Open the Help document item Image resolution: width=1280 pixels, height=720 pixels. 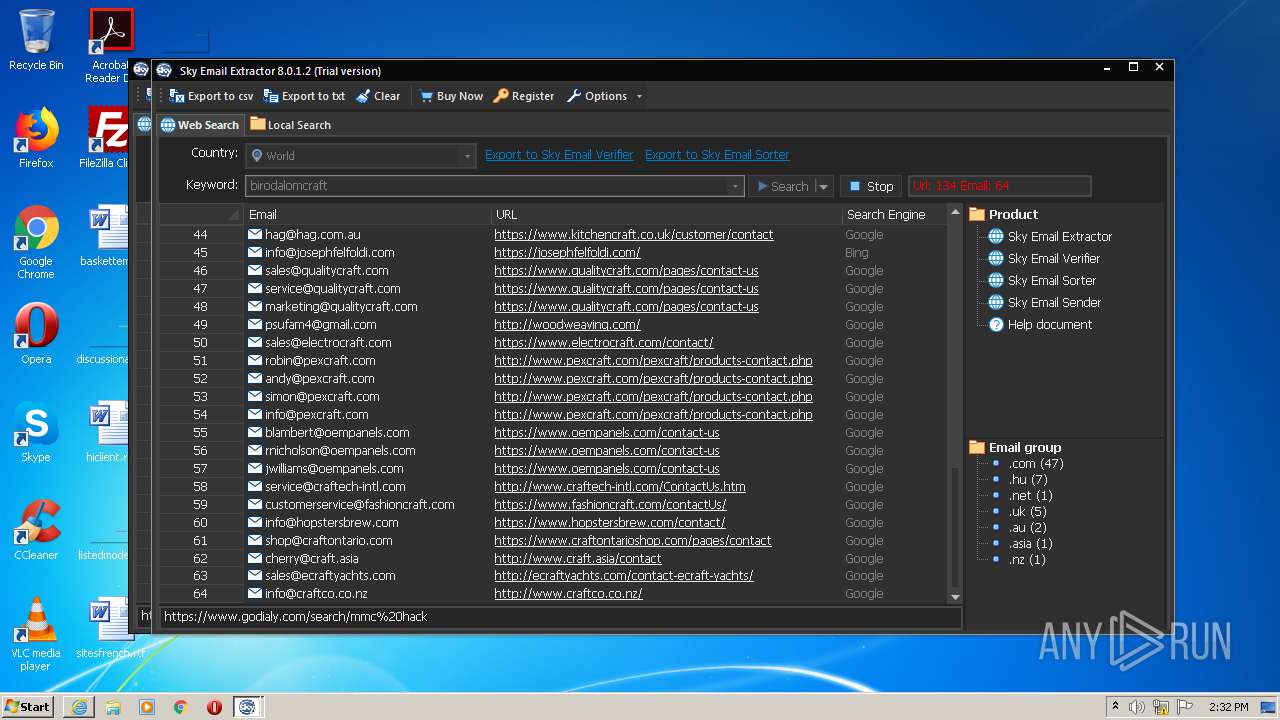tap(1049, 325)
